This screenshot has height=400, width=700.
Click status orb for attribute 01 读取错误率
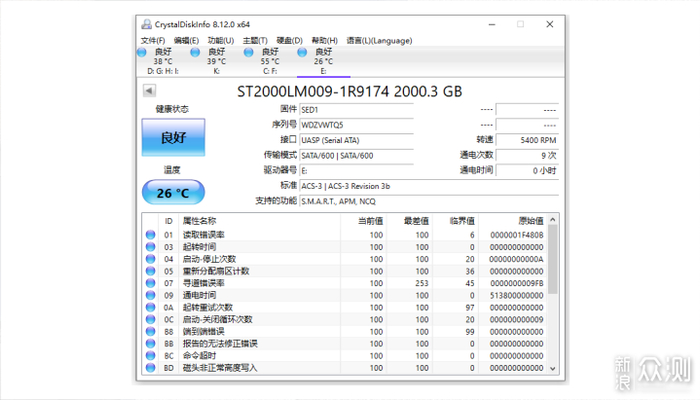[150, 235]
